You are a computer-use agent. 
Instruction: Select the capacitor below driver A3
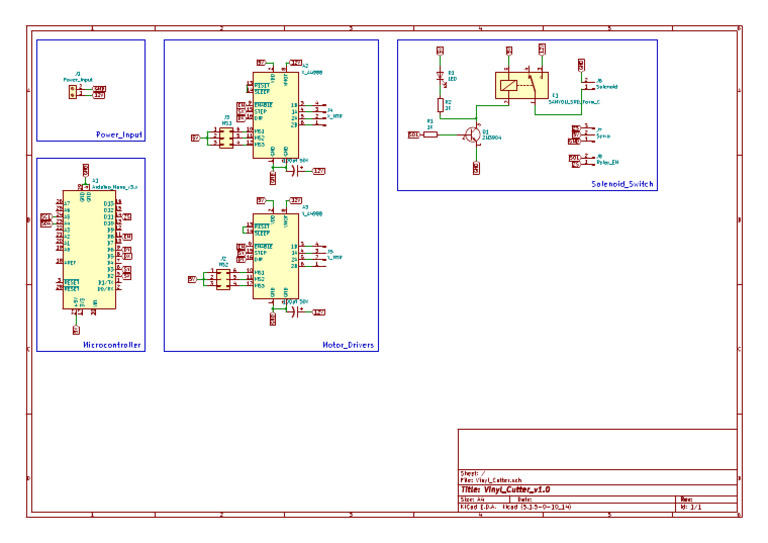[x=294, y=312]
